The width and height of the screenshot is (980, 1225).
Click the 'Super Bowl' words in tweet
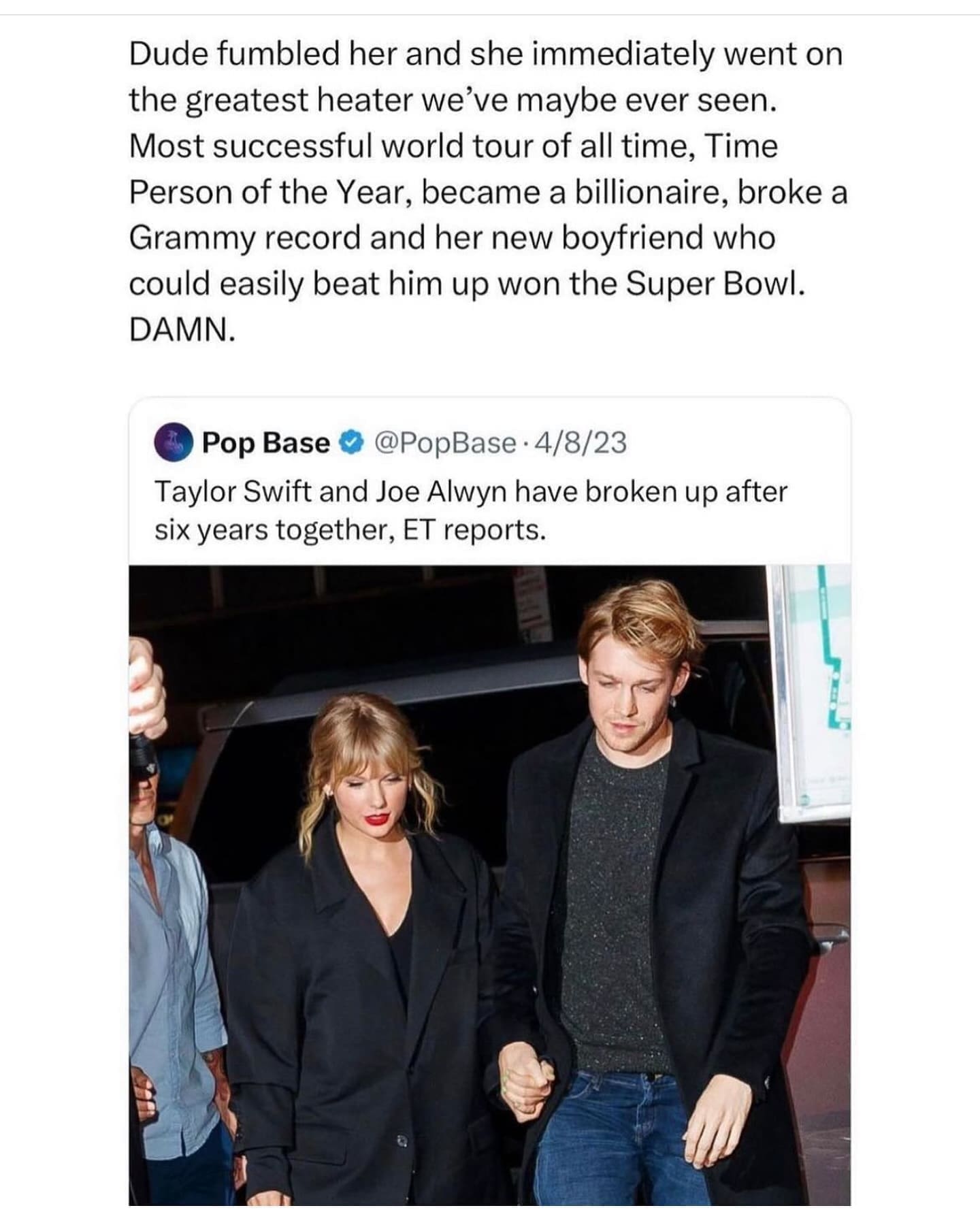point(715,284)
